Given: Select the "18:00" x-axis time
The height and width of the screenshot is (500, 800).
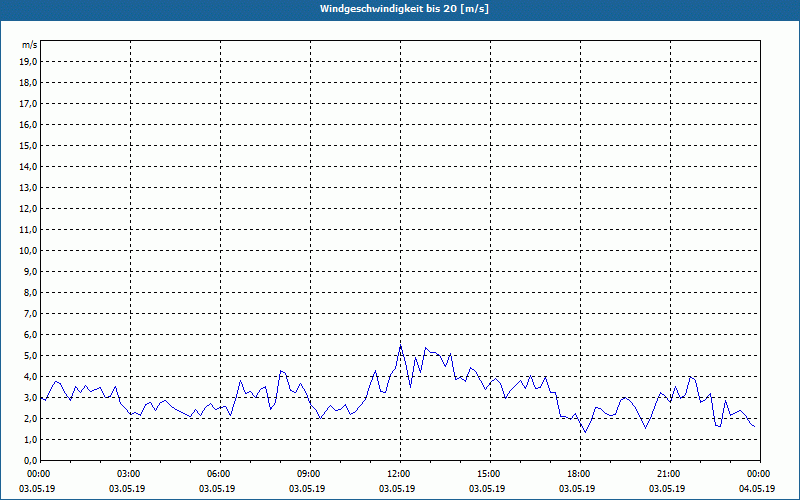Looking at the screenshot, I should (580, 473).
